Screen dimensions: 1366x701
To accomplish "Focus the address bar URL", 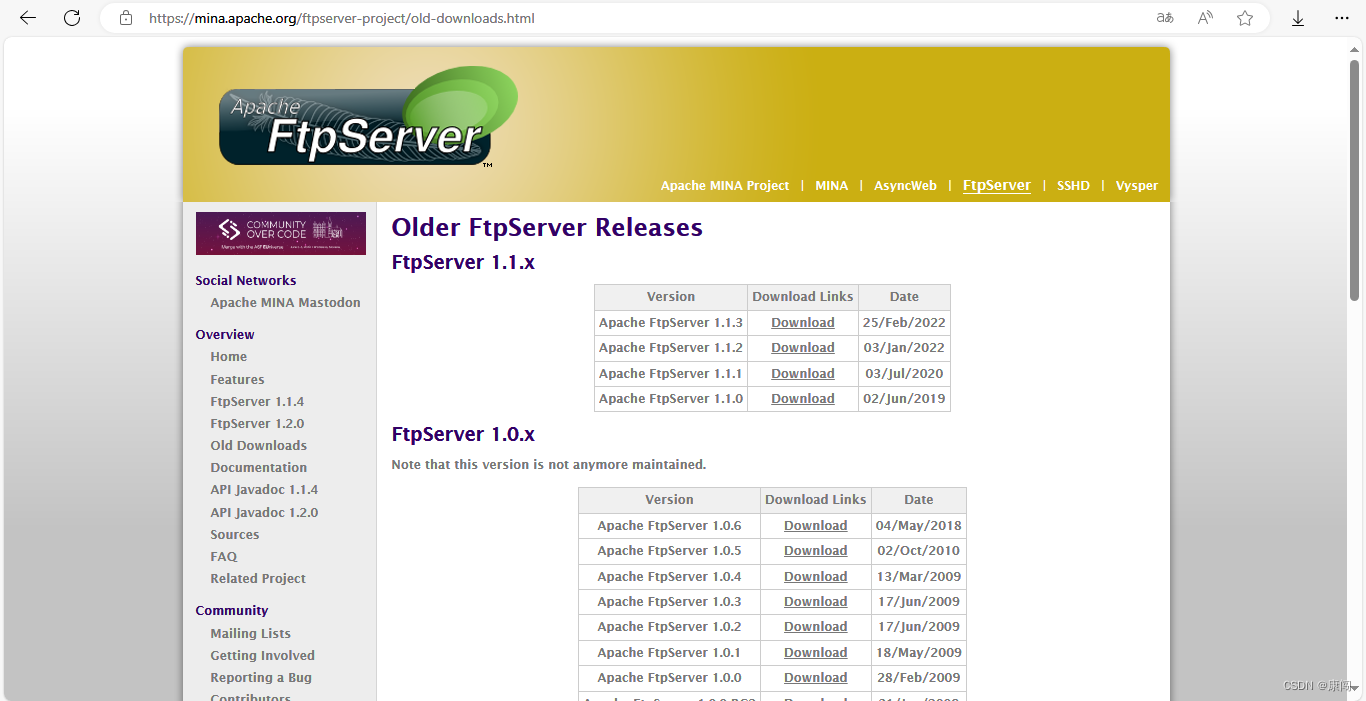I will point(342,18).
